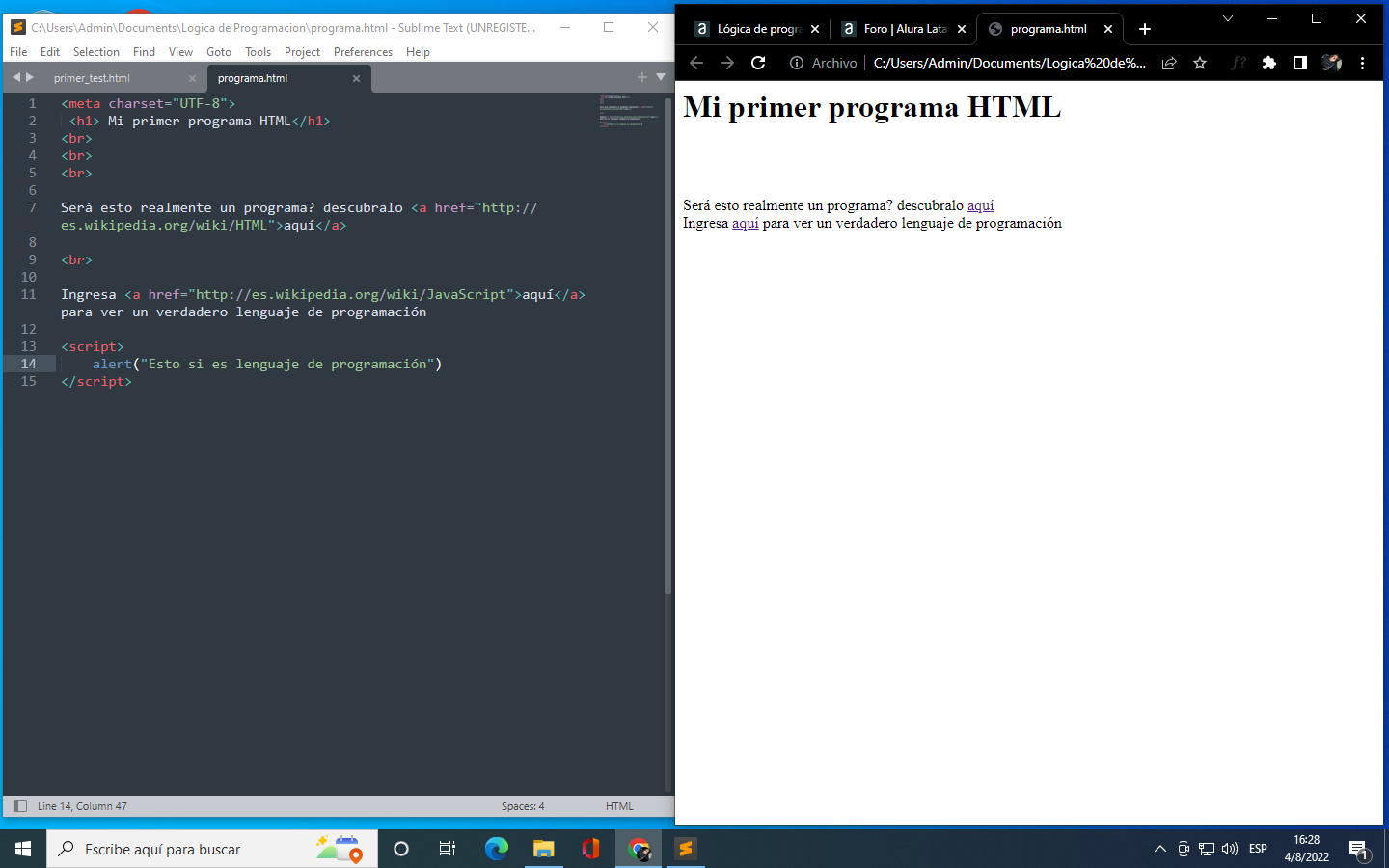Close the Foro | Alura Chrome tab
The width and height of the screenshot is (1389, 868).
[962, 29]
